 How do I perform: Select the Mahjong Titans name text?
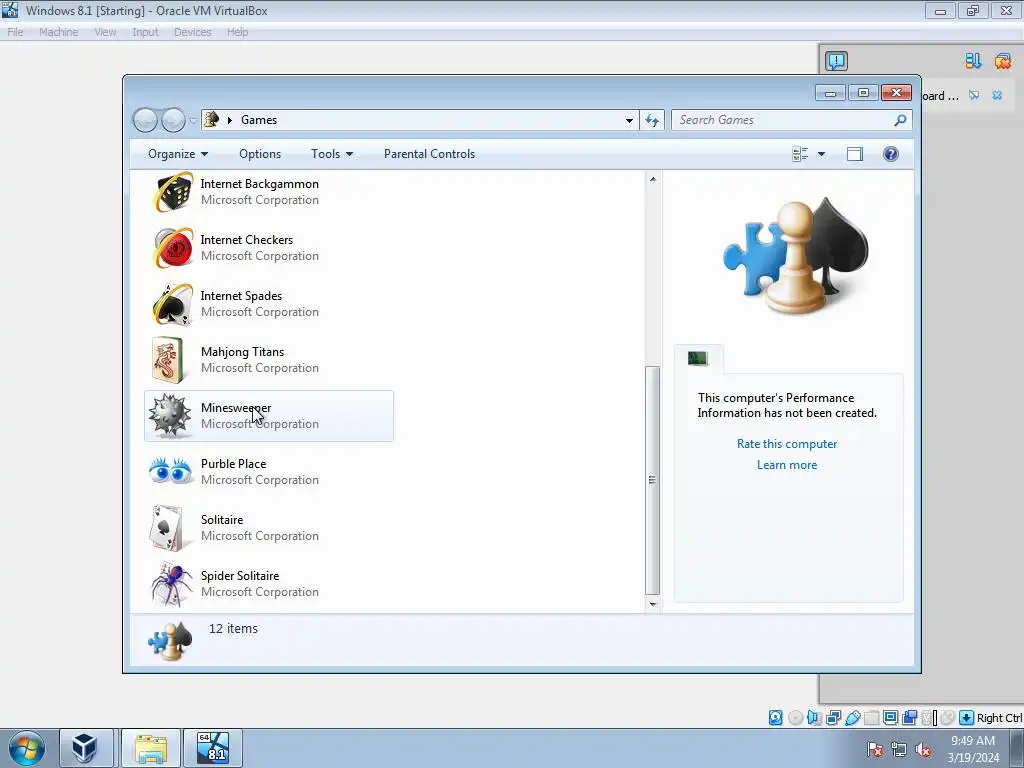pos(242,352)
